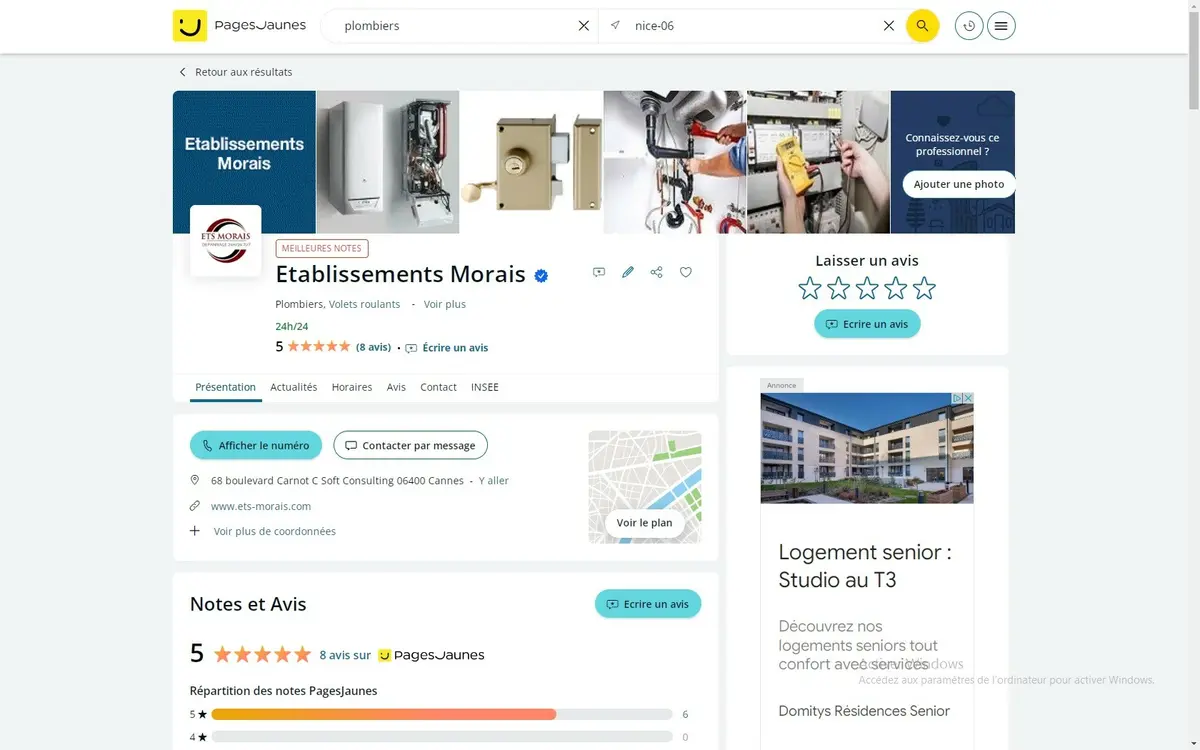1200x750 pixels.
Task: Click the PagesJaunes yellow smiley logo
Action: pyautogui.click(x=190, y=26)
